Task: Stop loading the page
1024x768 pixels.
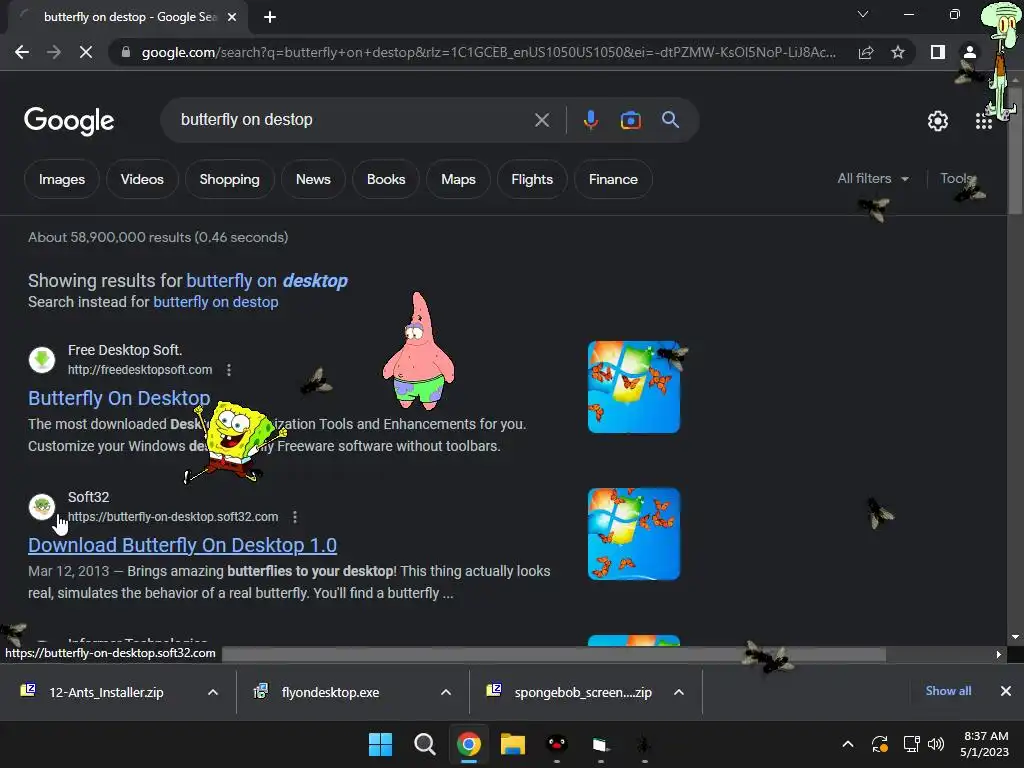Action: pos(86,52)
